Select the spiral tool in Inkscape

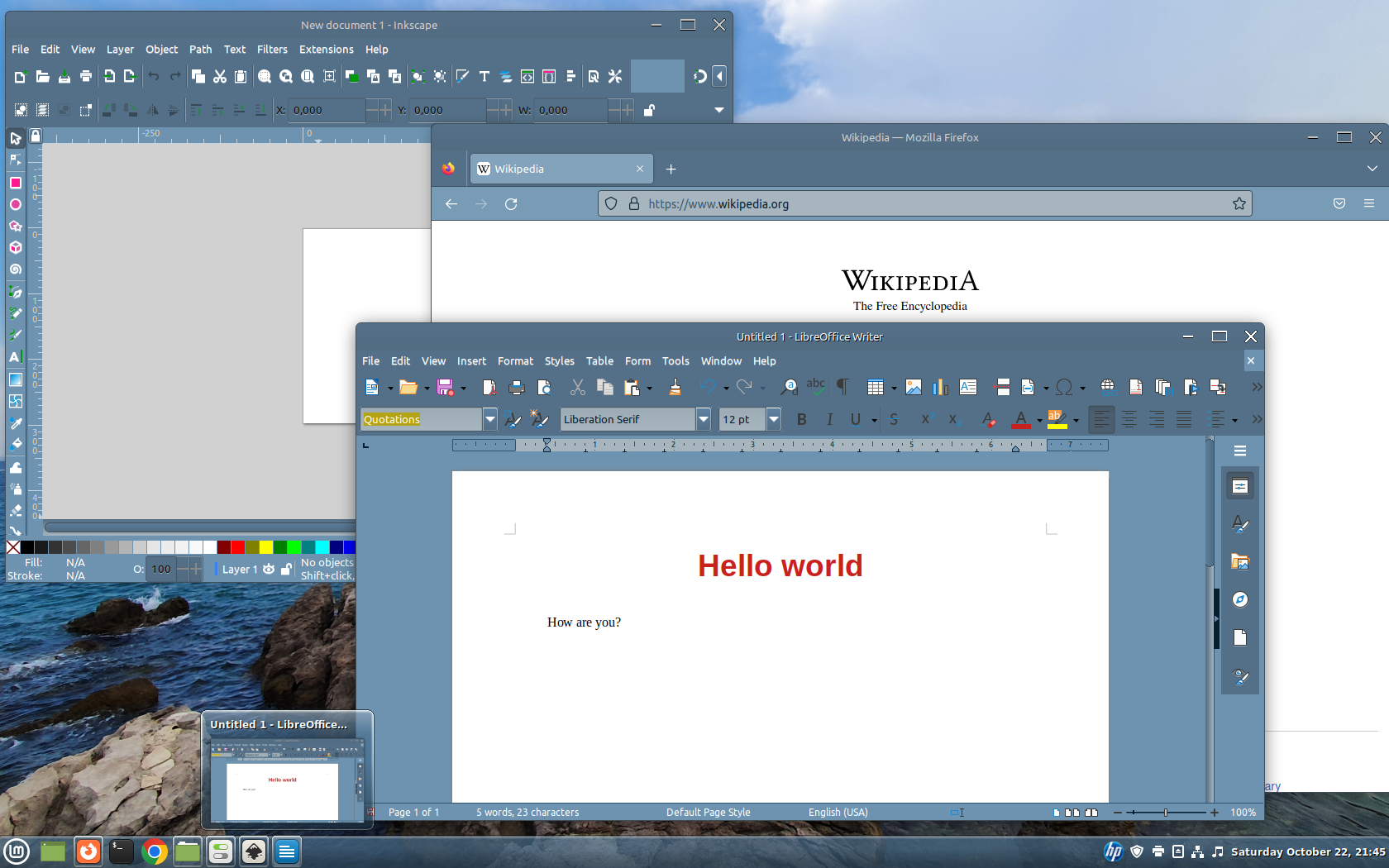pos(15,269)
